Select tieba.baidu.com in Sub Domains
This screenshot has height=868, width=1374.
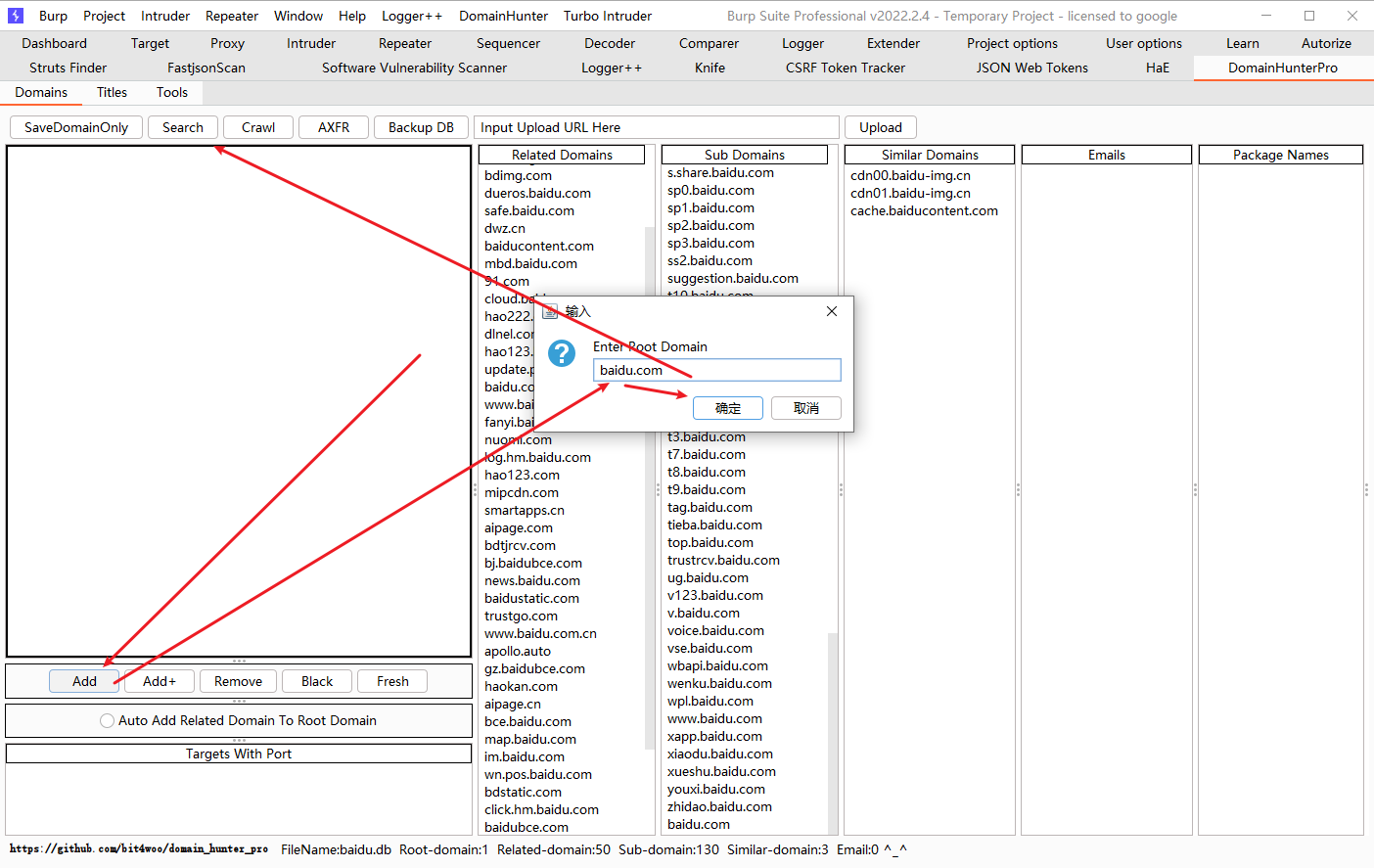(714, 525)
